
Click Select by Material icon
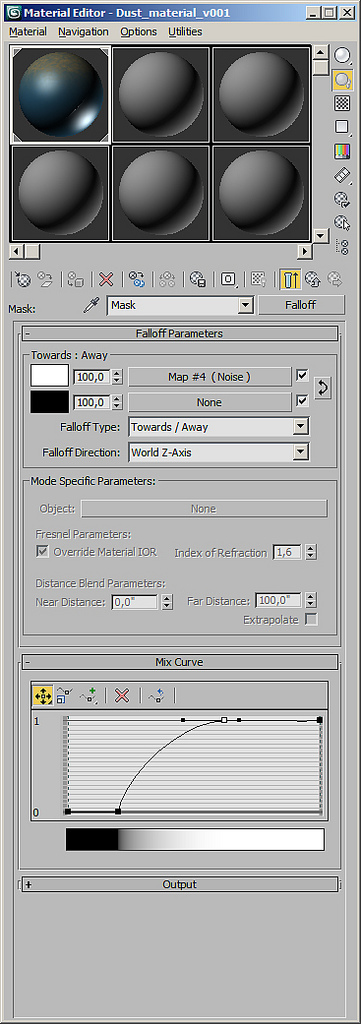click(x=342, y=223)
